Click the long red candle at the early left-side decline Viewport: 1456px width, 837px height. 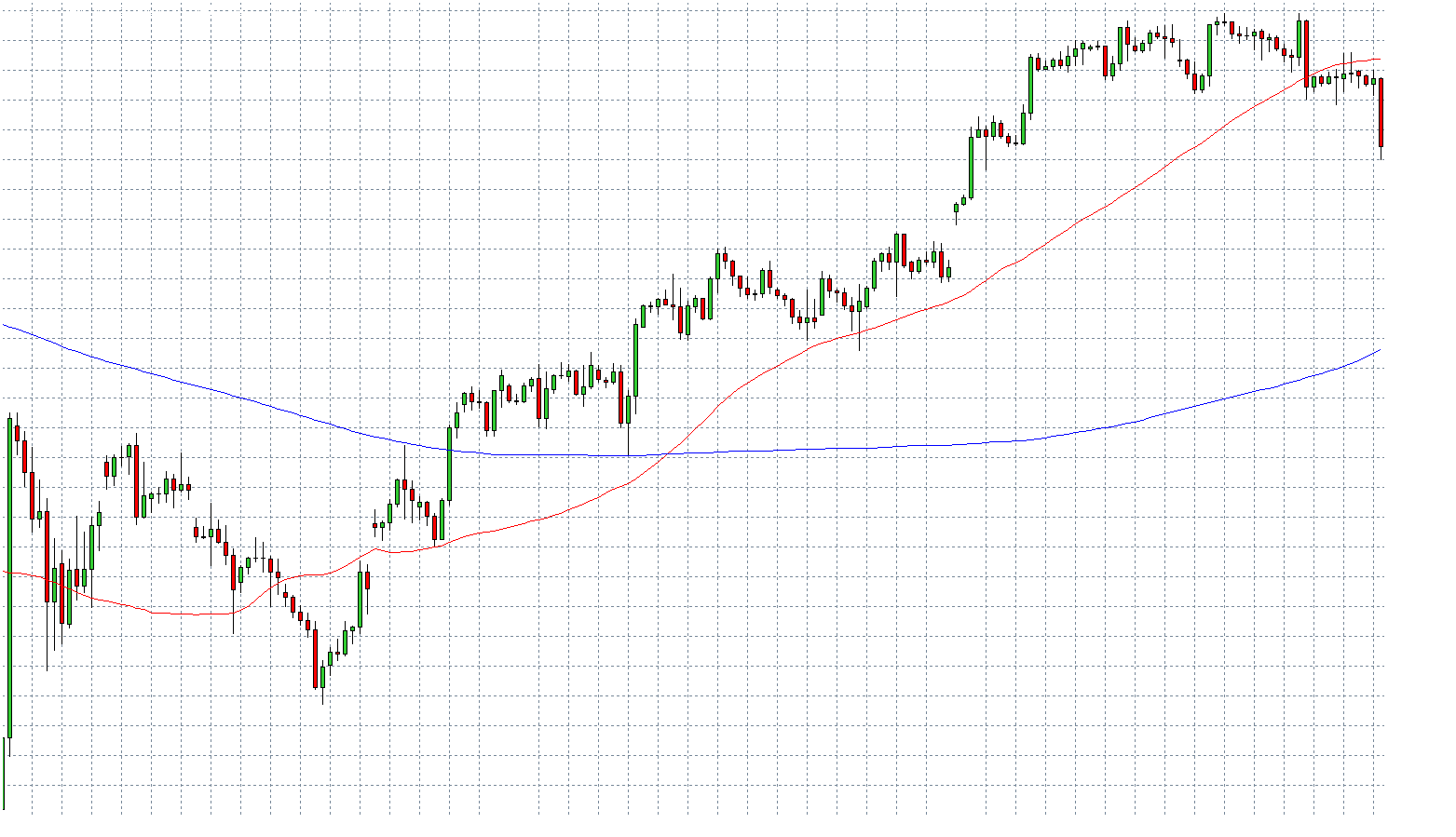[x=47, y=557]
